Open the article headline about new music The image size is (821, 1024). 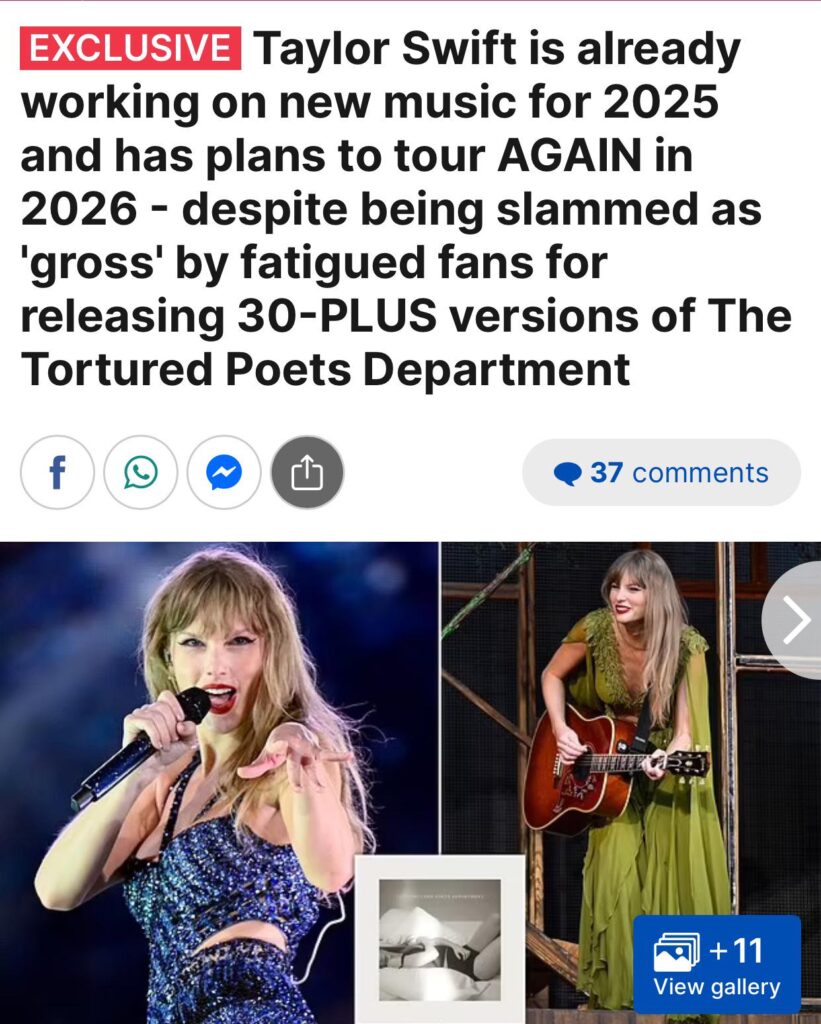[x=405, y=208]
